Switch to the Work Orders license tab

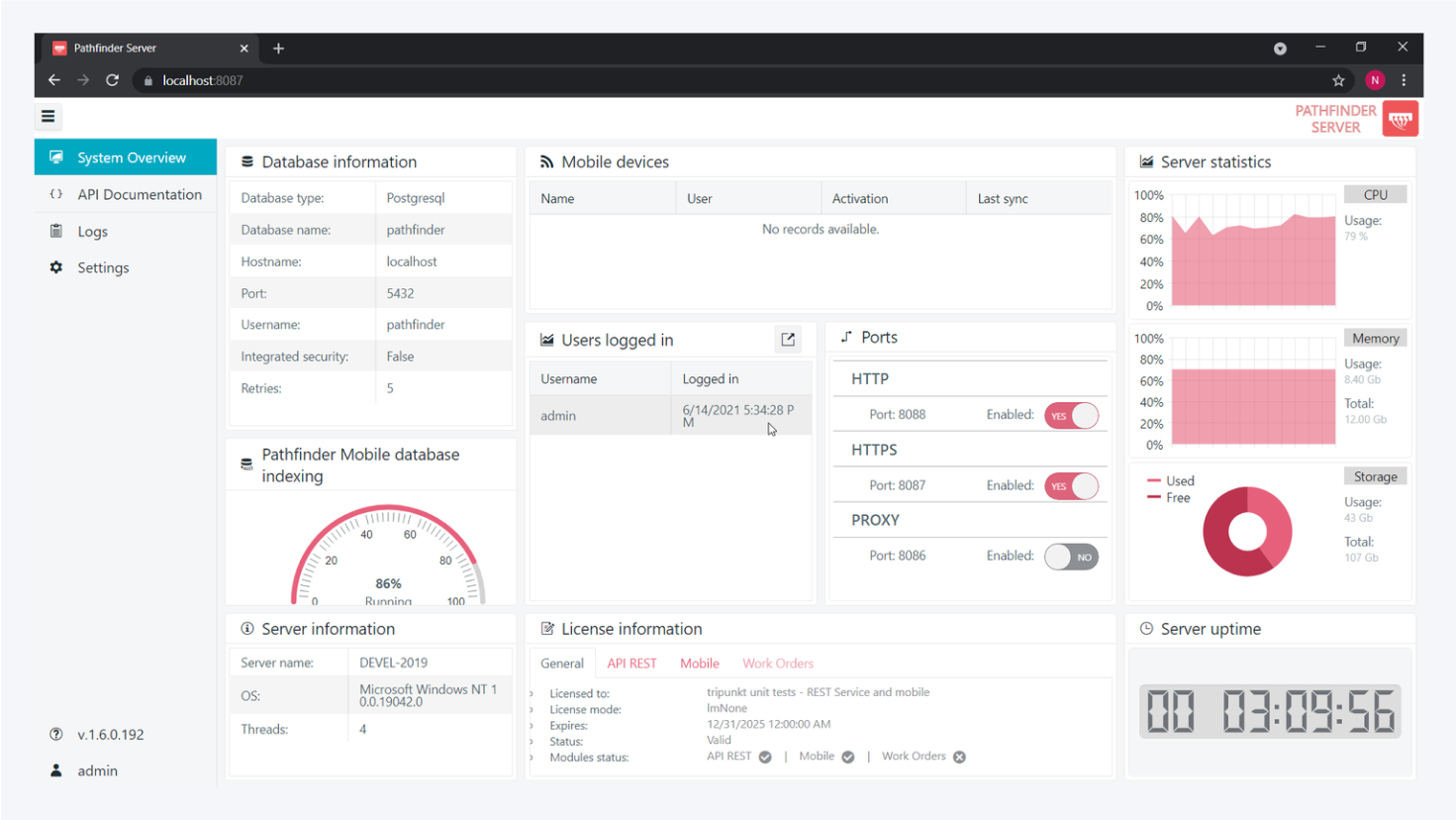tap(778, 664)
